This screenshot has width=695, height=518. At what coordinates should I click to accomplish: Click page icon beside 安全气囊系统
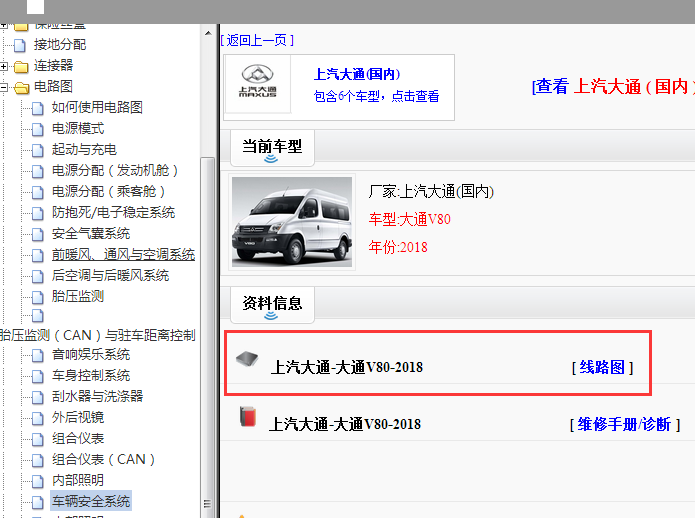point(38,234)
